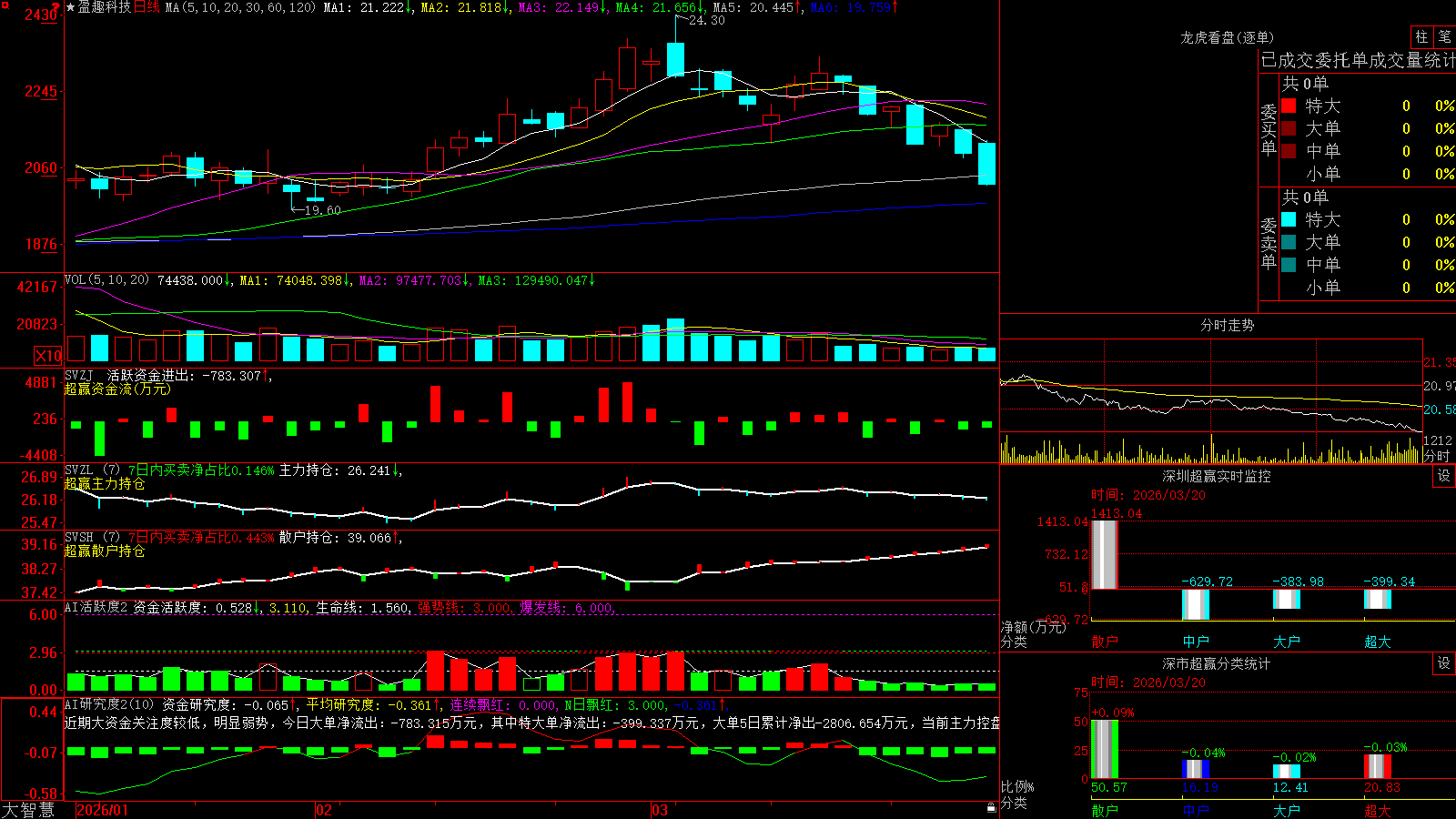Image resolution: width=1456 pixels, height=819 pixels.
Task: Click the MA1: 21.222 value in header
Action: pos(368,7)
